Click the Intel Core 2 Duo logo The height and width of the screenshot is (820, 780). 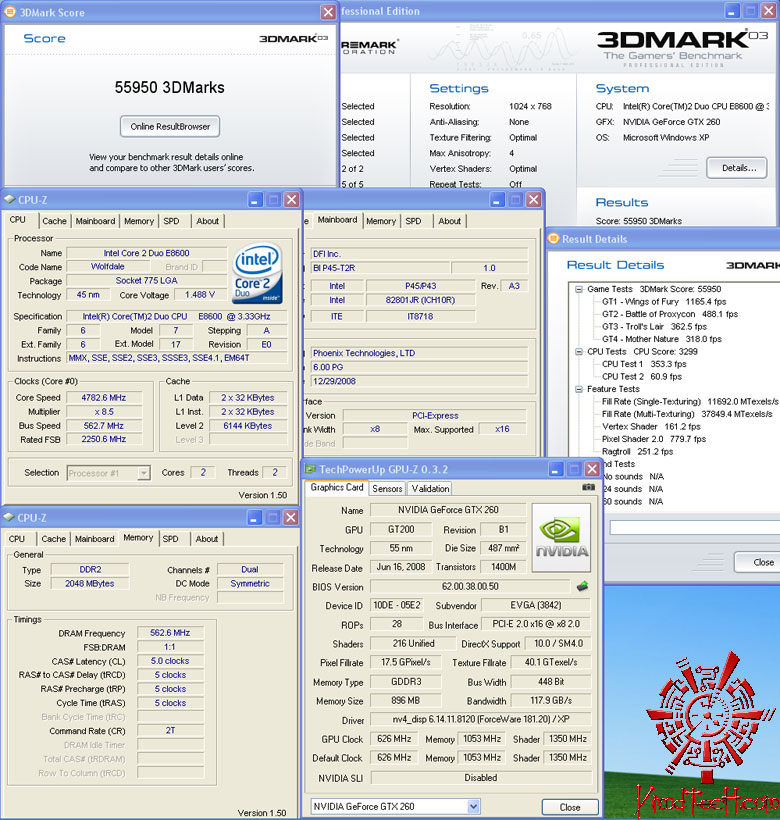[x=257, y=273]
